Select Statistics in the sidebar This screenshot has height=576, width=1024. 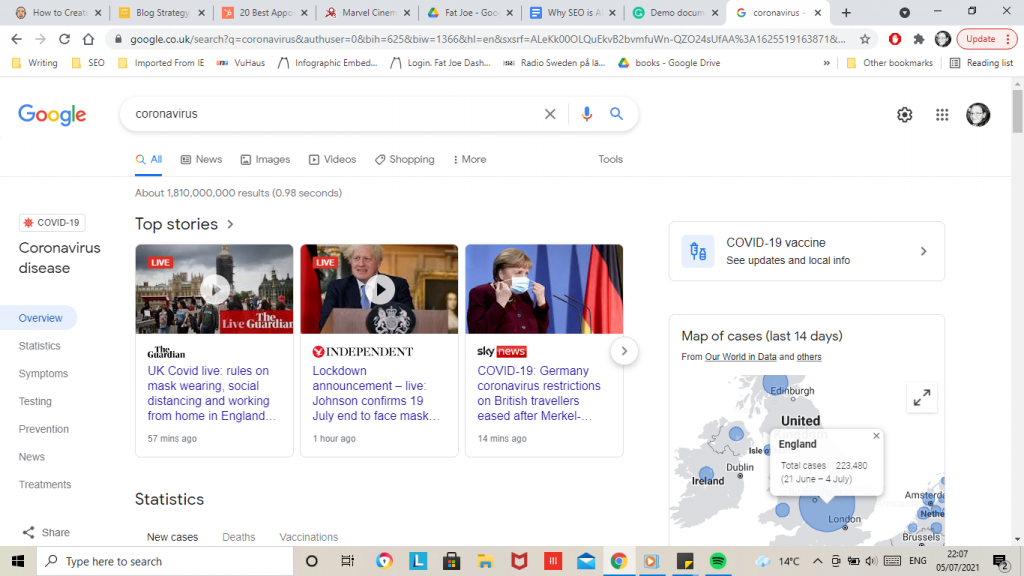click(39, 345)
